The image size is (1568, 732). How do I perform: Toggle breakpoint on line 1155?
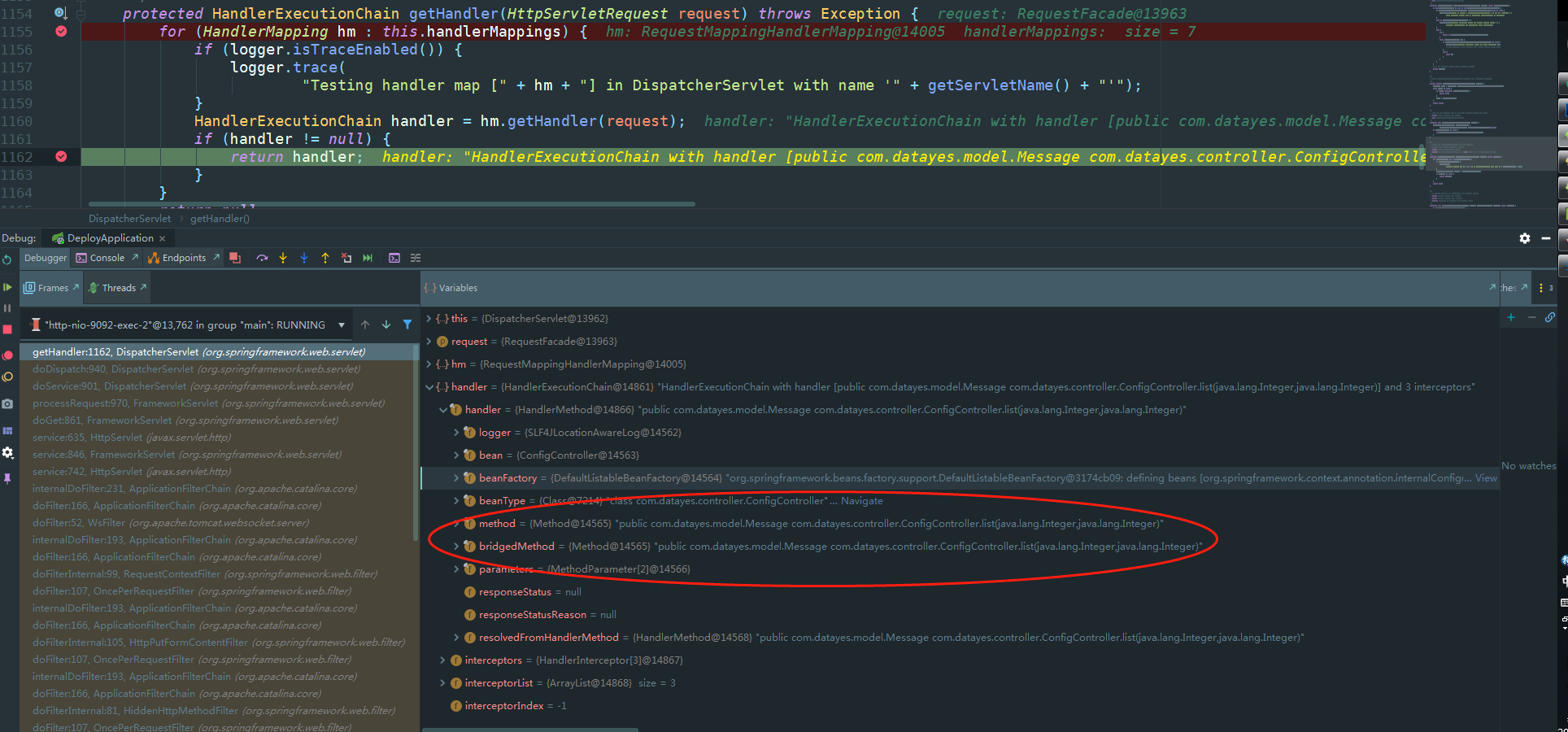[x=61, y=31]
